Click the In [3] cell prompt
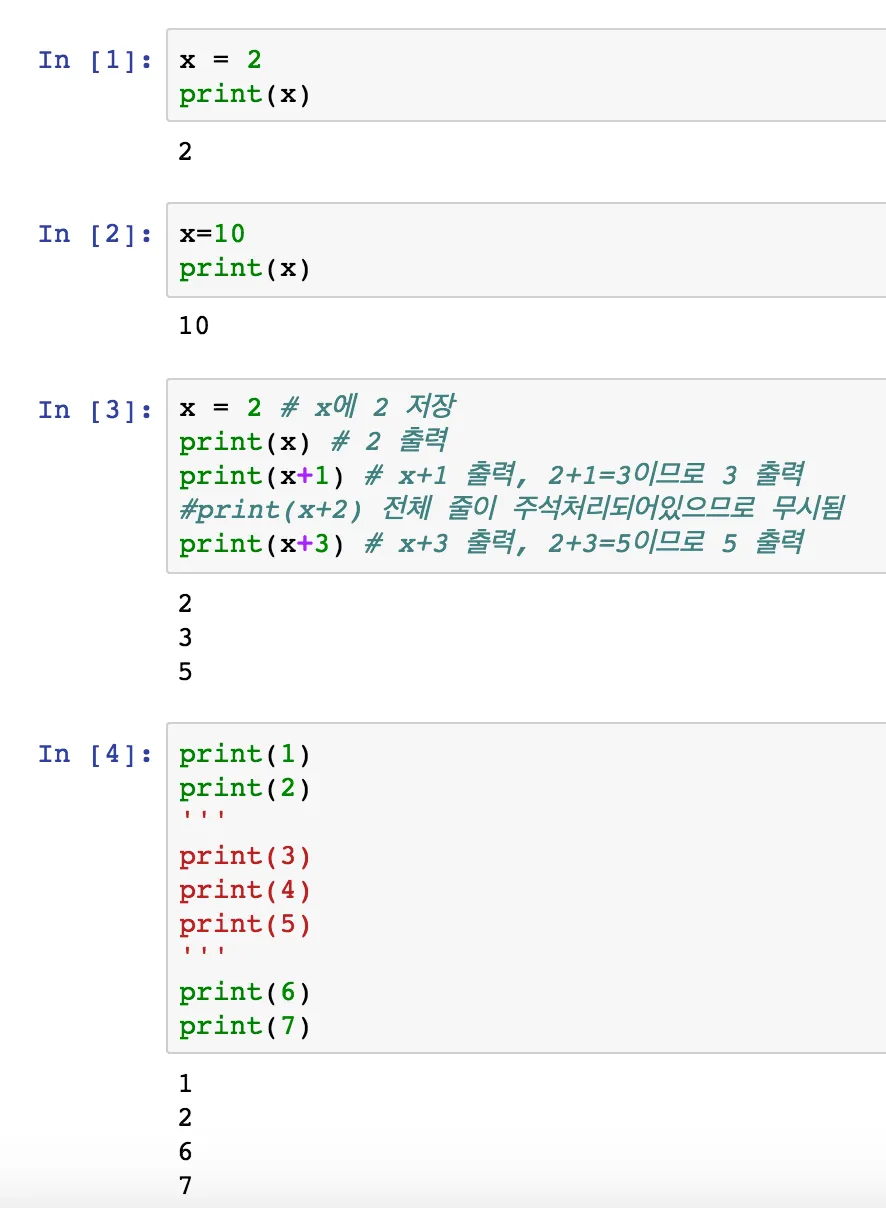Viewport: 886px width, 1208px height. point(95,410)
